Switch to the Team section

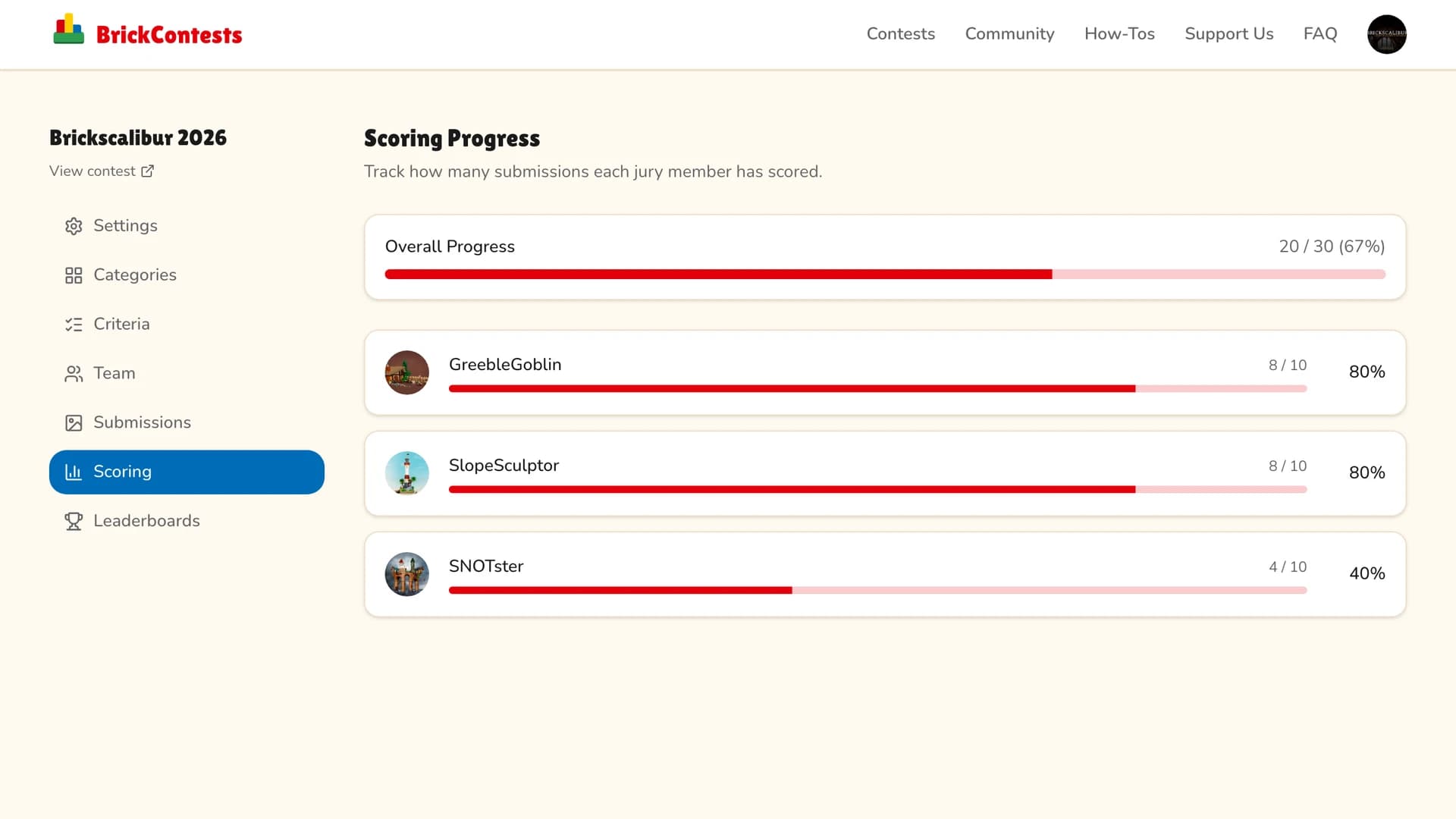click(187, 374)
